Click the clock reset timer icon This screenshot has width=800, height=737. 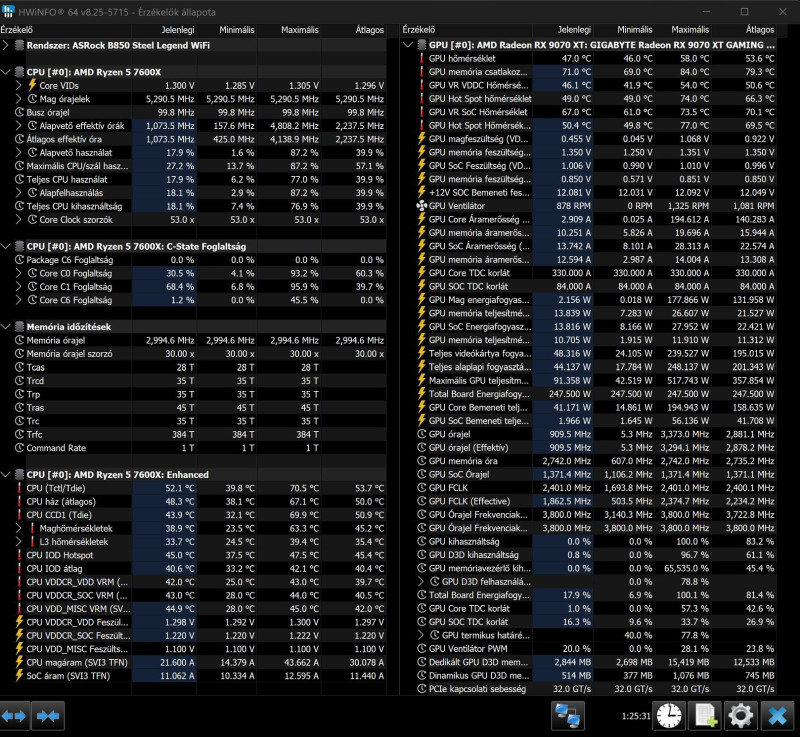[669, 716]
